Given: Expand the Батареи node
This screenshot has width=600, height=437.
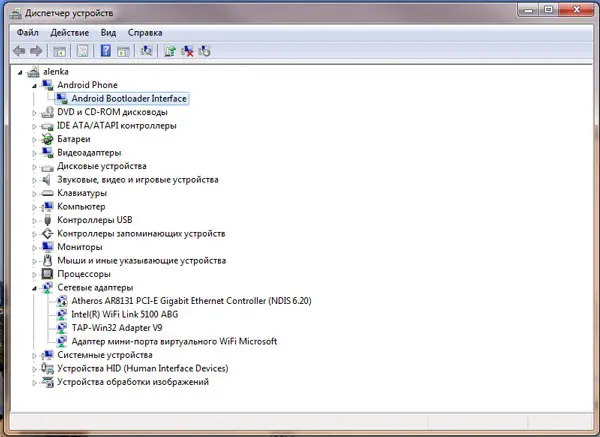Looking at the screenshot, I should tap(34, 140).
